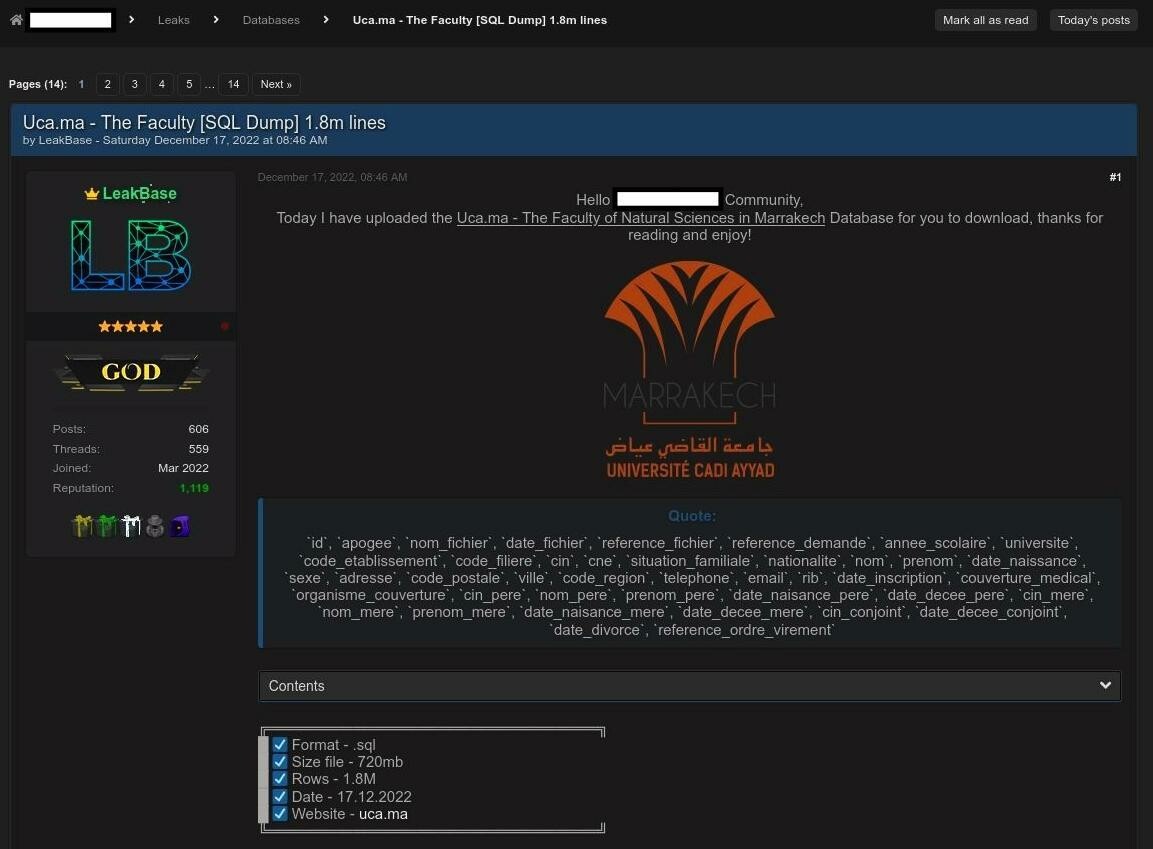Click the chevron before the Databases breadcrumb

(215, 19)
